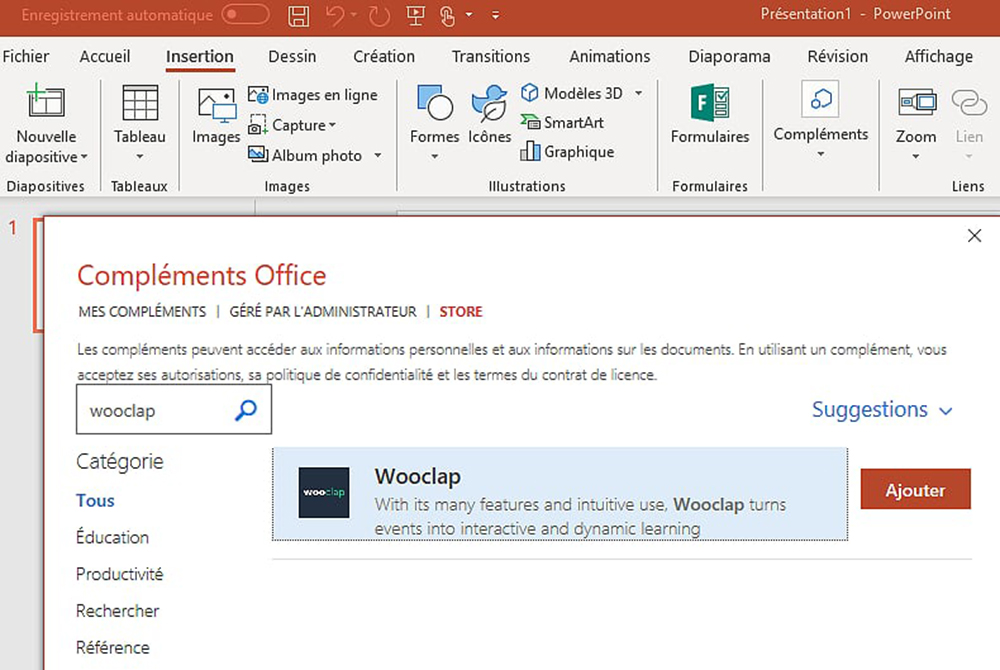Click the Modèles 3D cube icon
This screenshot has height=670, width=1000.
(x=529, y=93)
